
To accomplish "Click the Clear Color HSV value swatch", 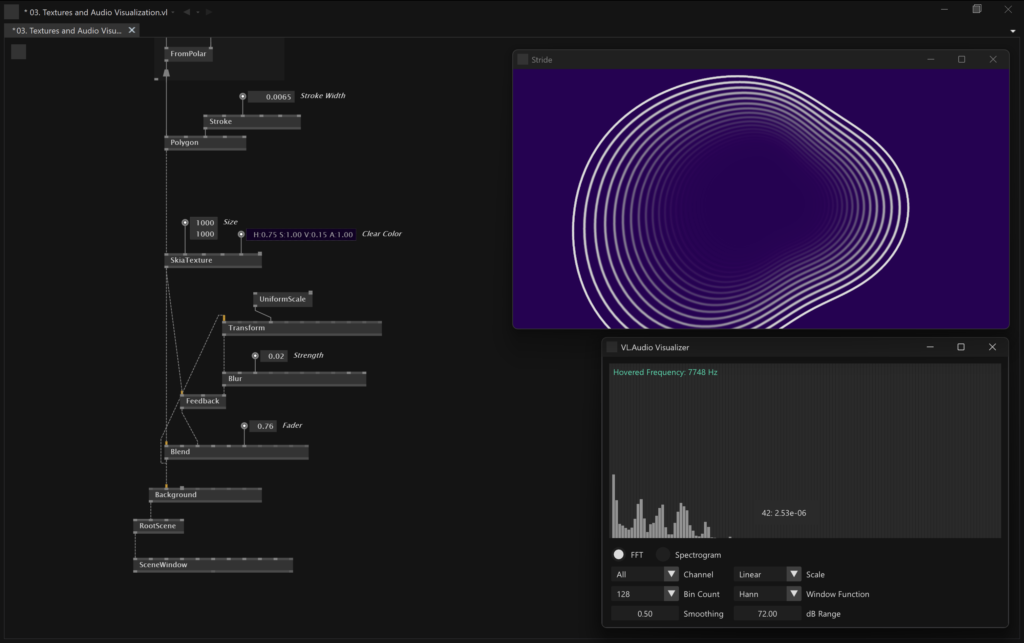I will coord(302,234).
